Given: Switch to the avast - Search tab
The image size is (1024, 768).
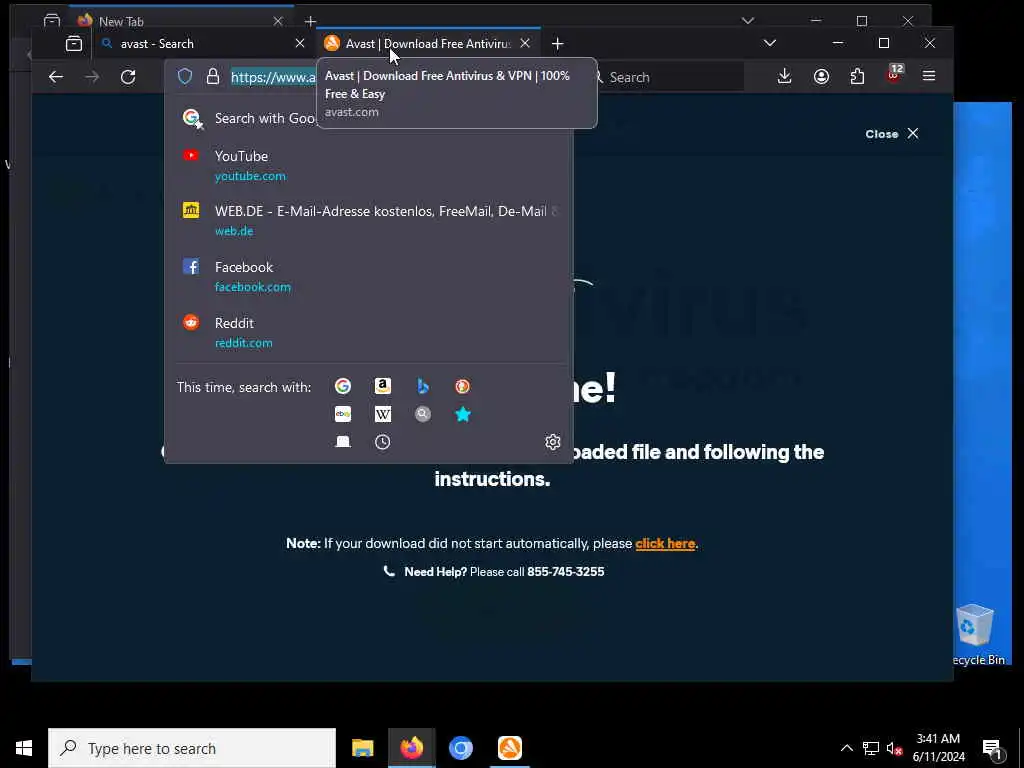Looking at the screenshot, I should pos(203,44).
